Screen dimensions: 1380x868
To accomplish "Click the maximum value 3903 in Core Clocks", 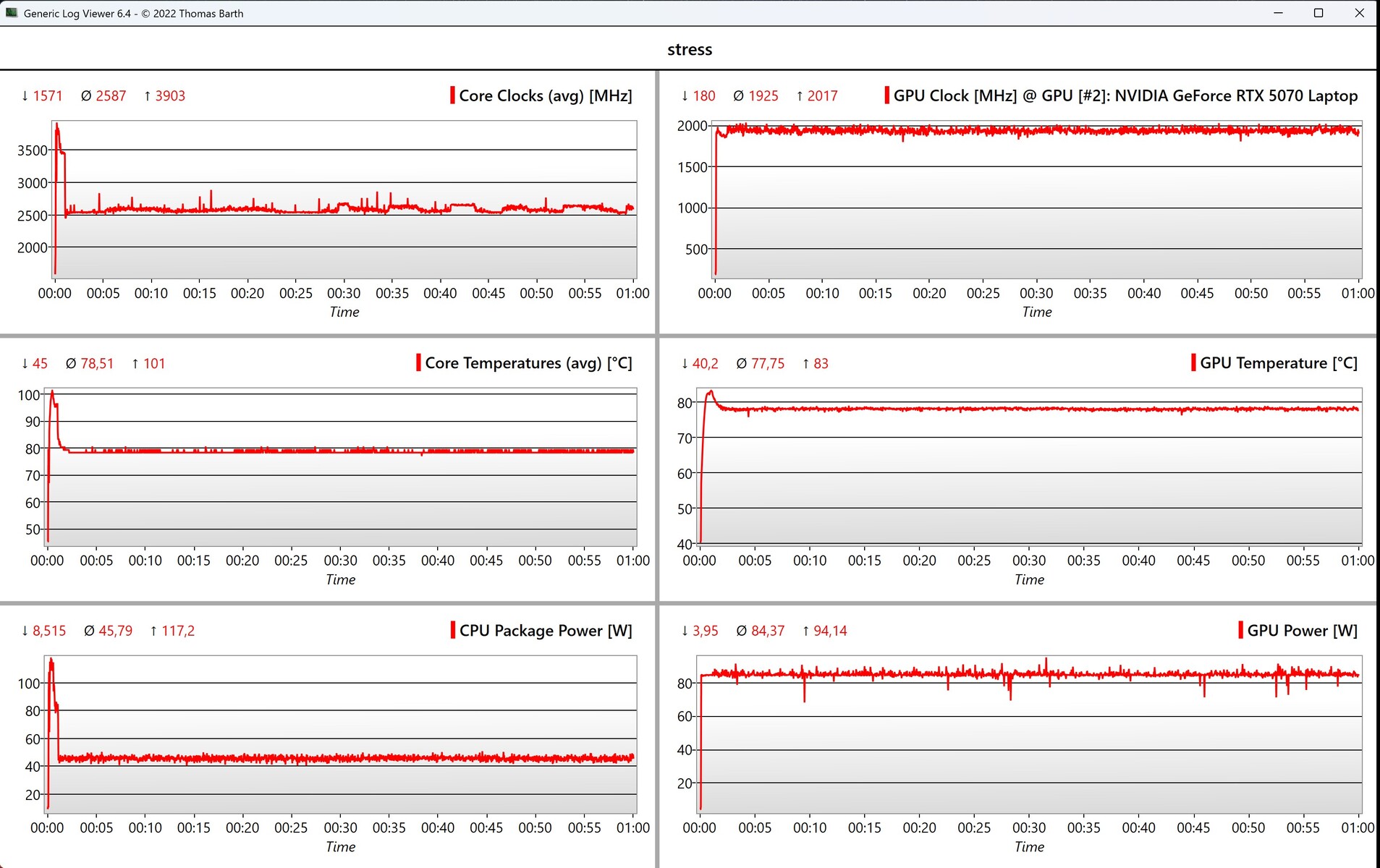I will click(170, 95).
